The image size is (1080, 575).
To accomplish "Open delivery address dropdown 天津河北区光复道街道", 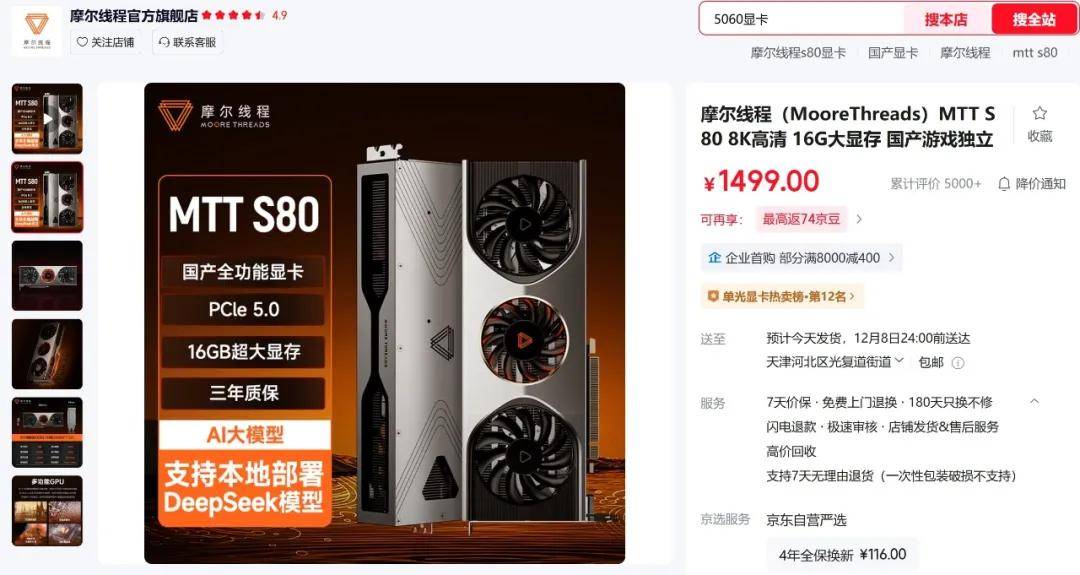I will click(835, 362).
